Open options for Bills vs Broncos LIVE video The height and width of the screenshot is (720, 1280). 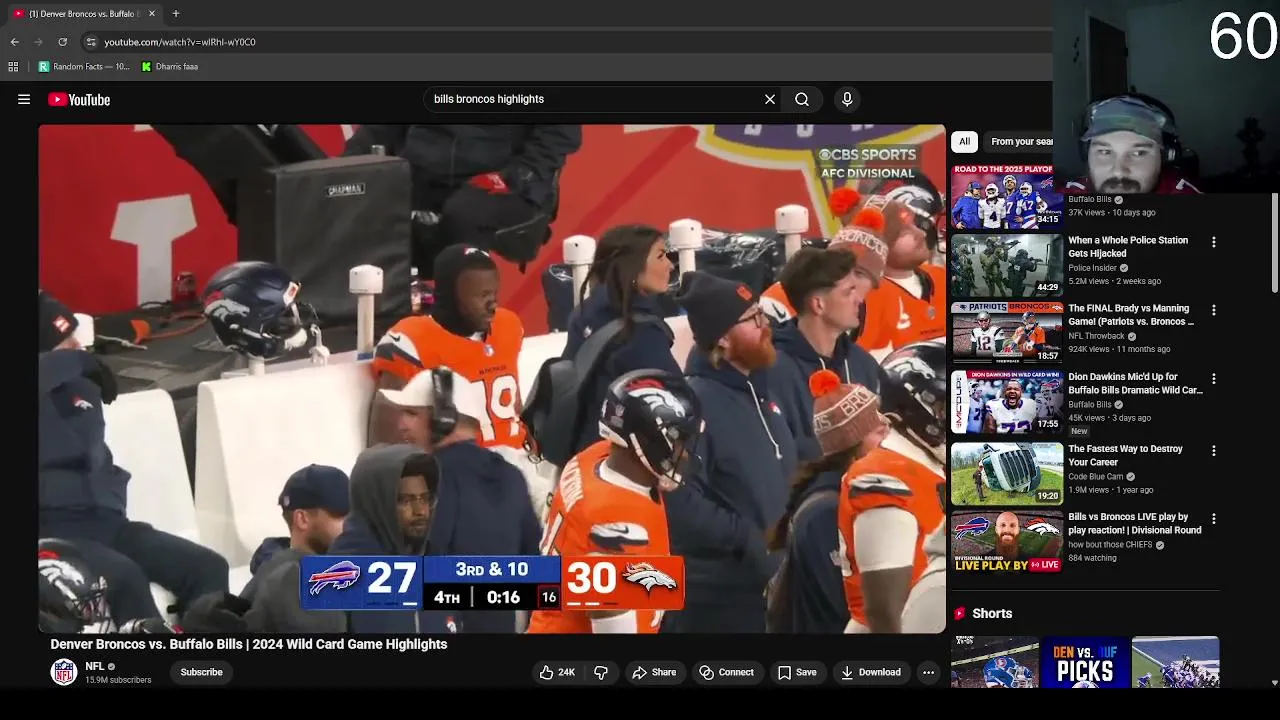click(x=1214, y=519)
